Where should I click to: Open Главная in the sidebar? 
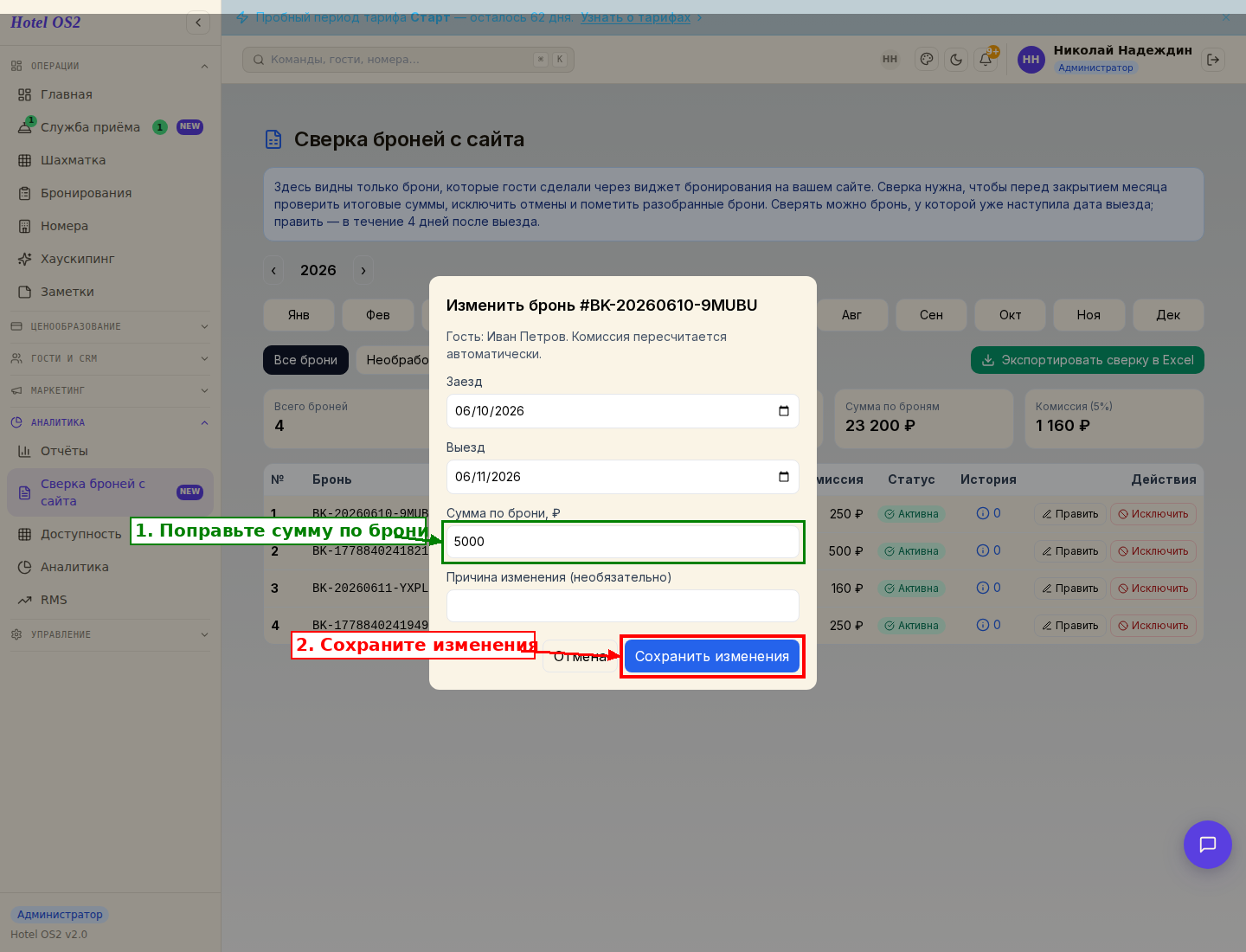point(111,94)
